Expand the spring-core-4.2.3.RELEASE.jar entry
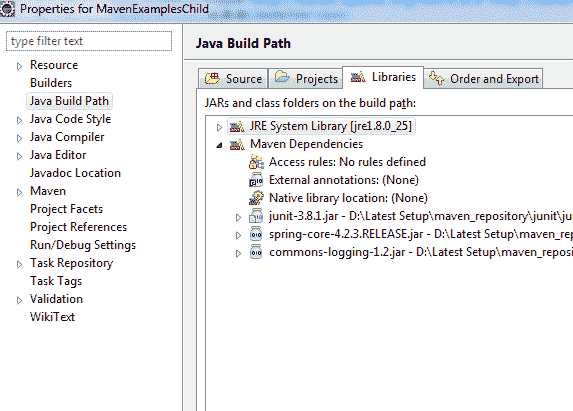This screenshot has height=411, width=573. [238, 235]
